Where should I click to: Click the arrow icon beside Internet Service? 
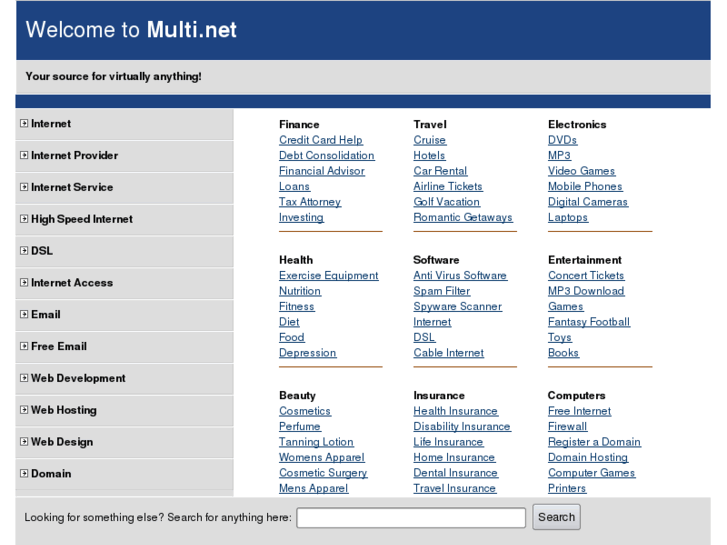tap(24, 187)
